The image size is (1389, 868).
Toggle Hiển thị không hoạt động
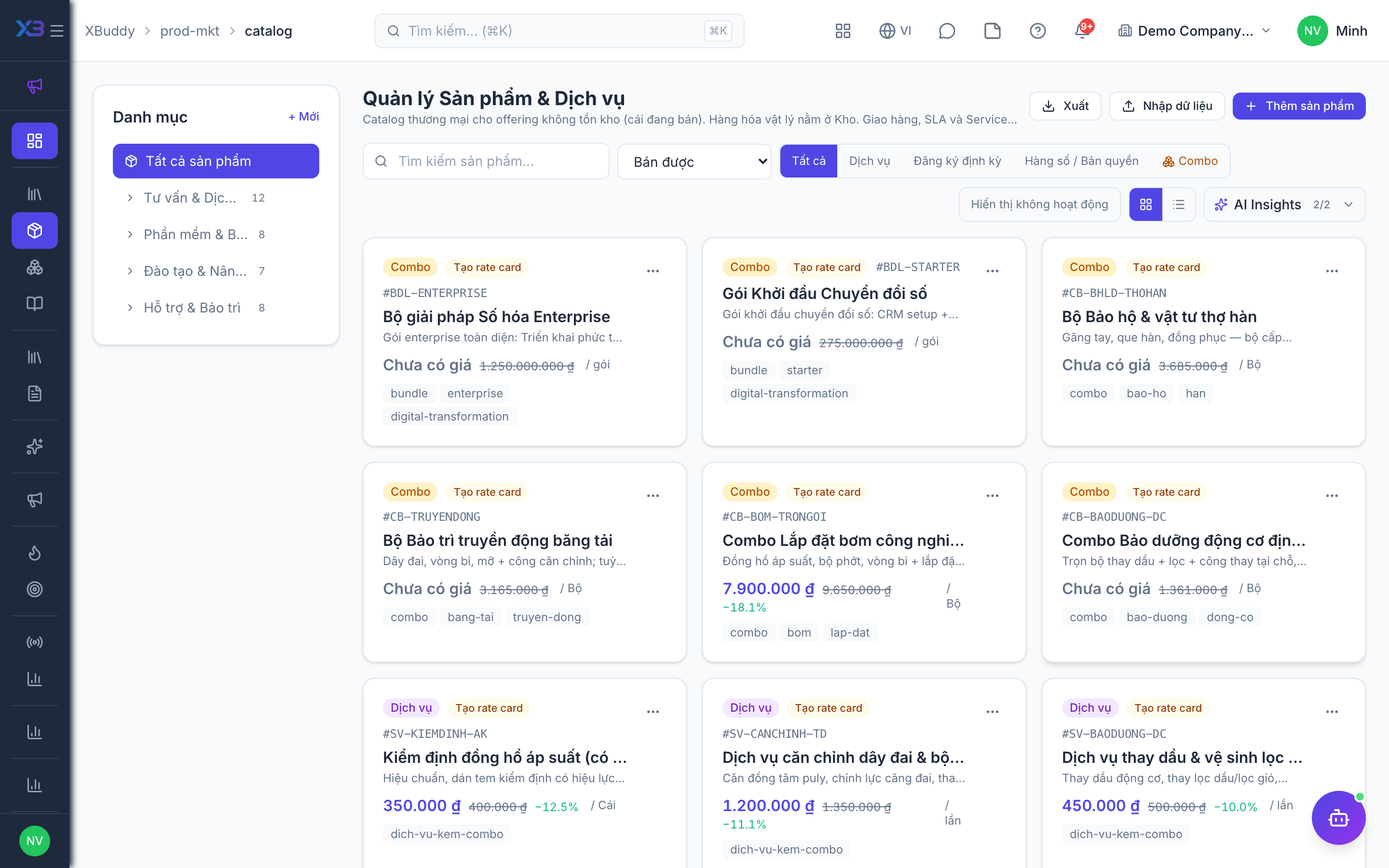[1039, 204]
